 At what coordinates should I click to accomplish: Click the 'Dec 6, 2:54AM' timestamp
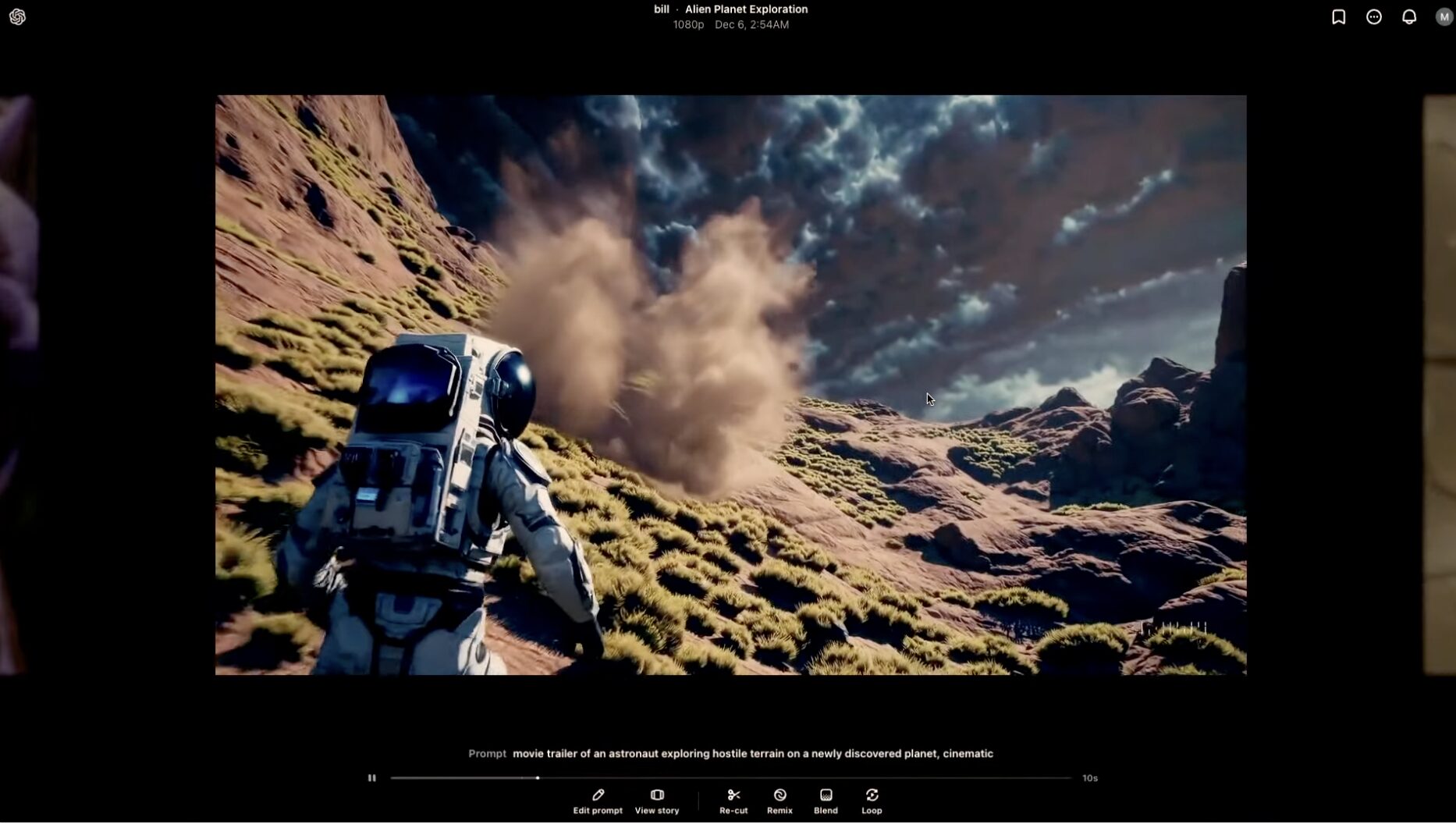[x=751, y=25]
